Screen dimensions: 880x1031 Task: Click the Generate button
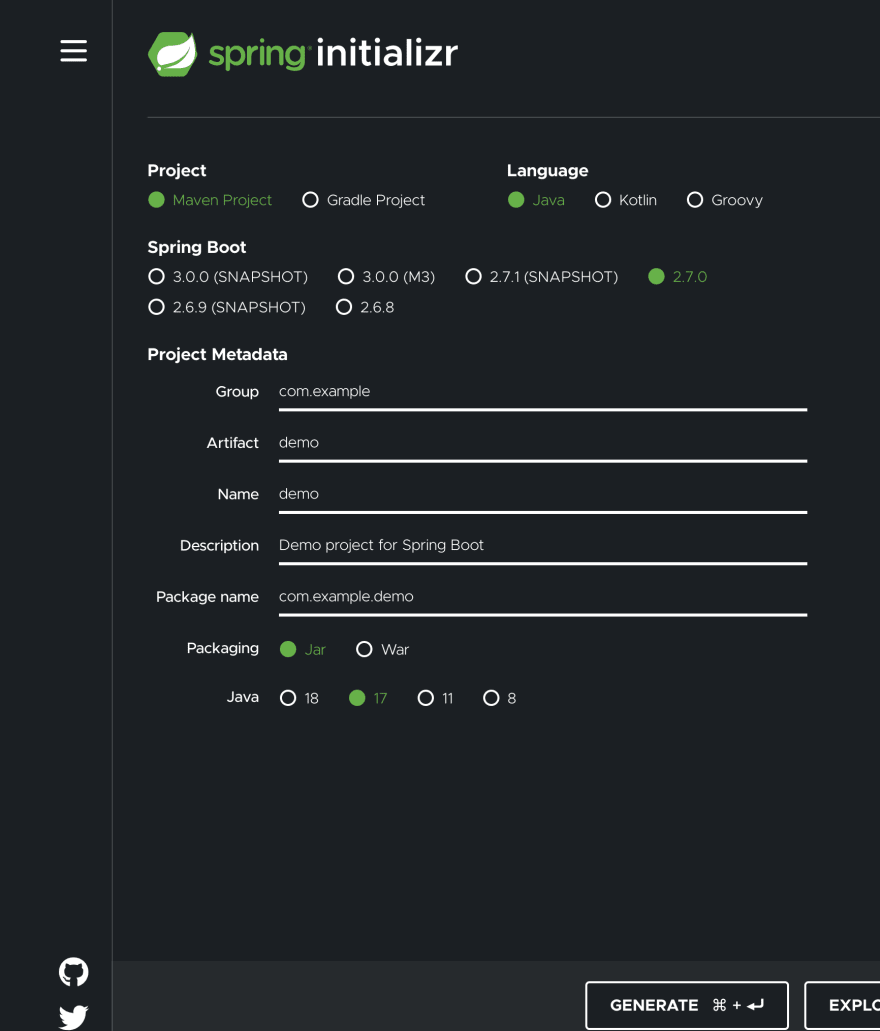pos(687,1005)
